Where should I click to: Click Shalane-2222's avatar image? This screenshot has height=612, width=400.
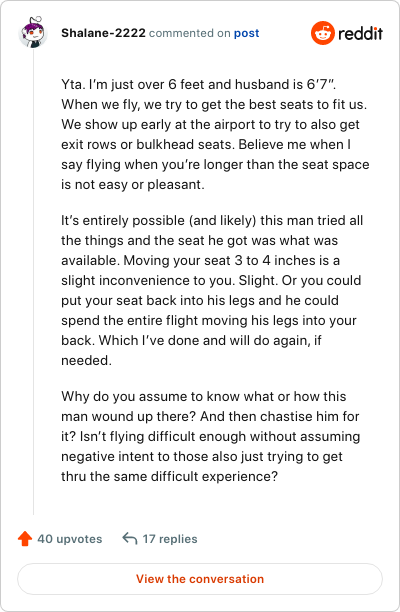pyautogui.click(x=33, y=33)
